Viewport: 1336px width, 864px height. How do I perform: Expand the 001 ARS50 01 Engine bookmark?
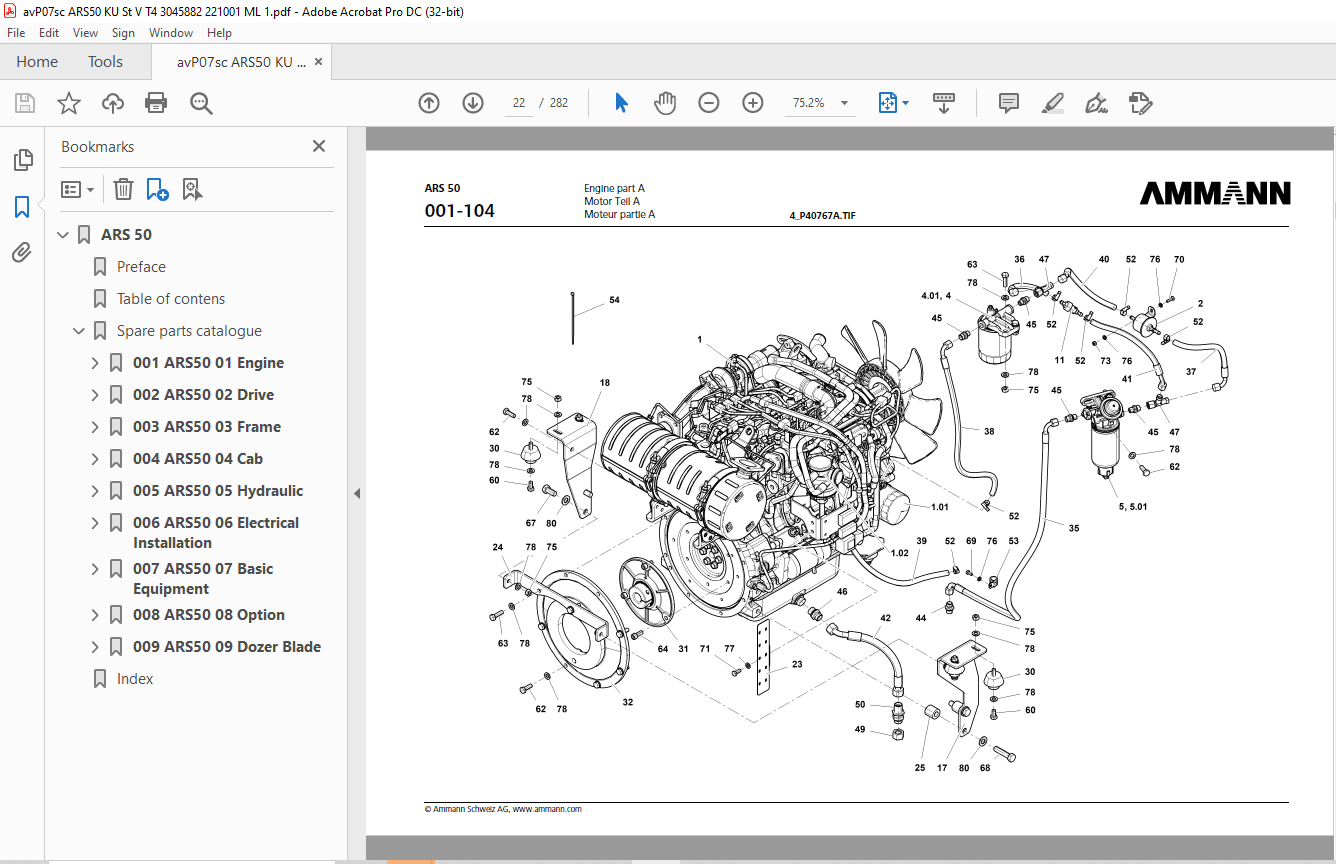pos(96,363)
